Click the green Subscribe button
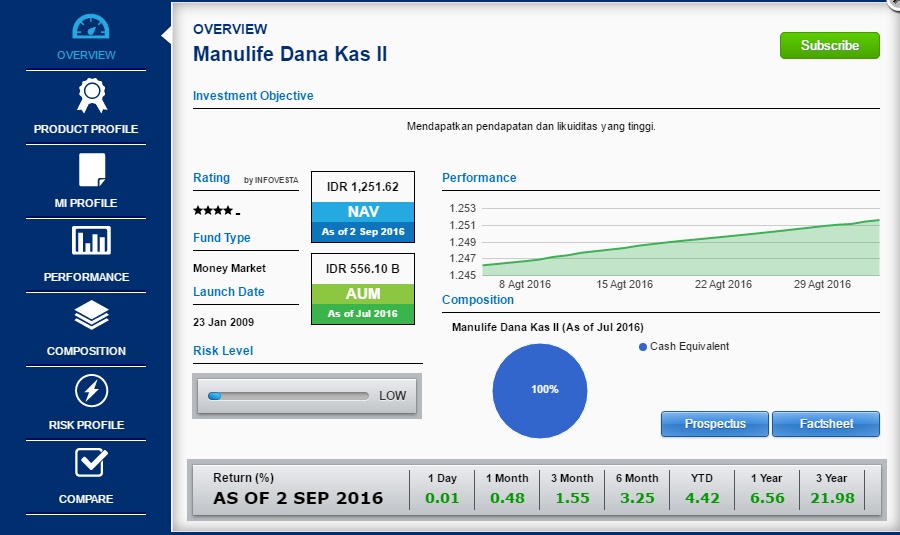The width and height of the screenshot is (900, 535). 829,45
